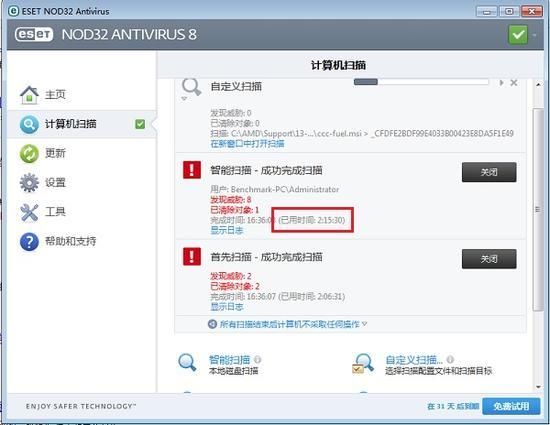Click the scanned file path C:\AMD\Support text

[362, 134]
